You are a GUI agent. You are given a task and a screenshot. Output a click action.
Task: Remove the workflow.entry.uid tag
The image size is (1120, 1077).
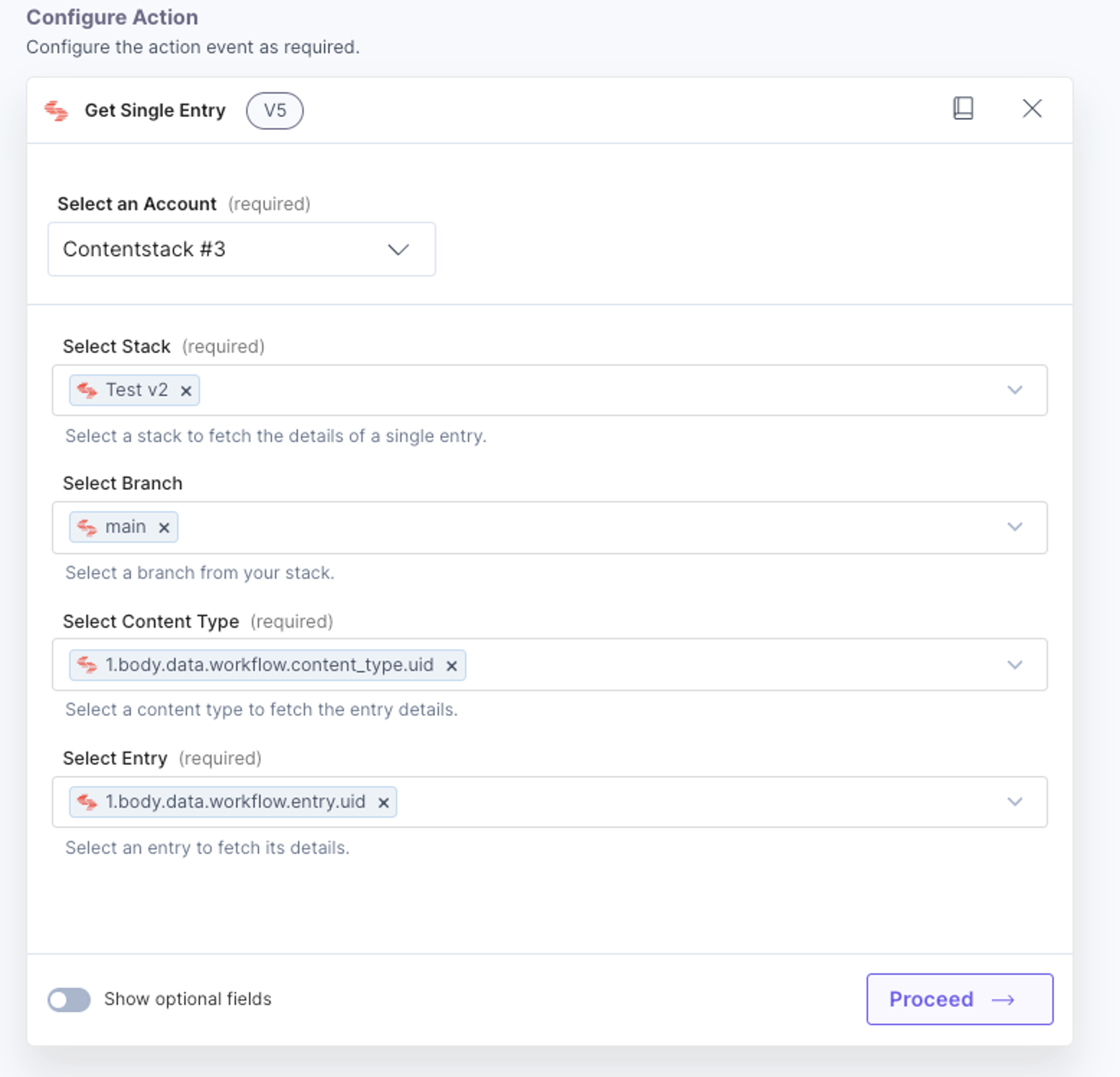pyautogui.click(x=384, y=803)
